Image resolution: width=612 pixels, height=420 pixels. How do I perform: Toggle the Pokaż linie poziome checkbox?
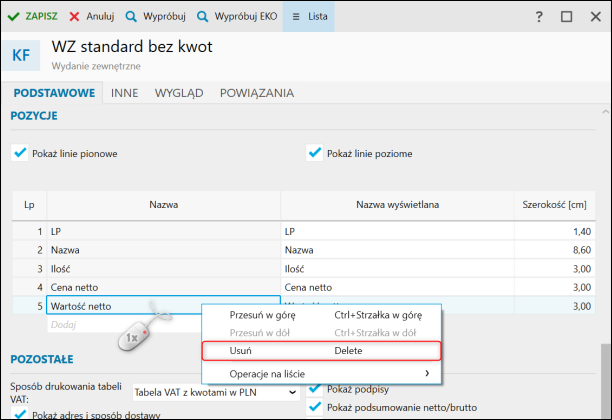point(314,153)
